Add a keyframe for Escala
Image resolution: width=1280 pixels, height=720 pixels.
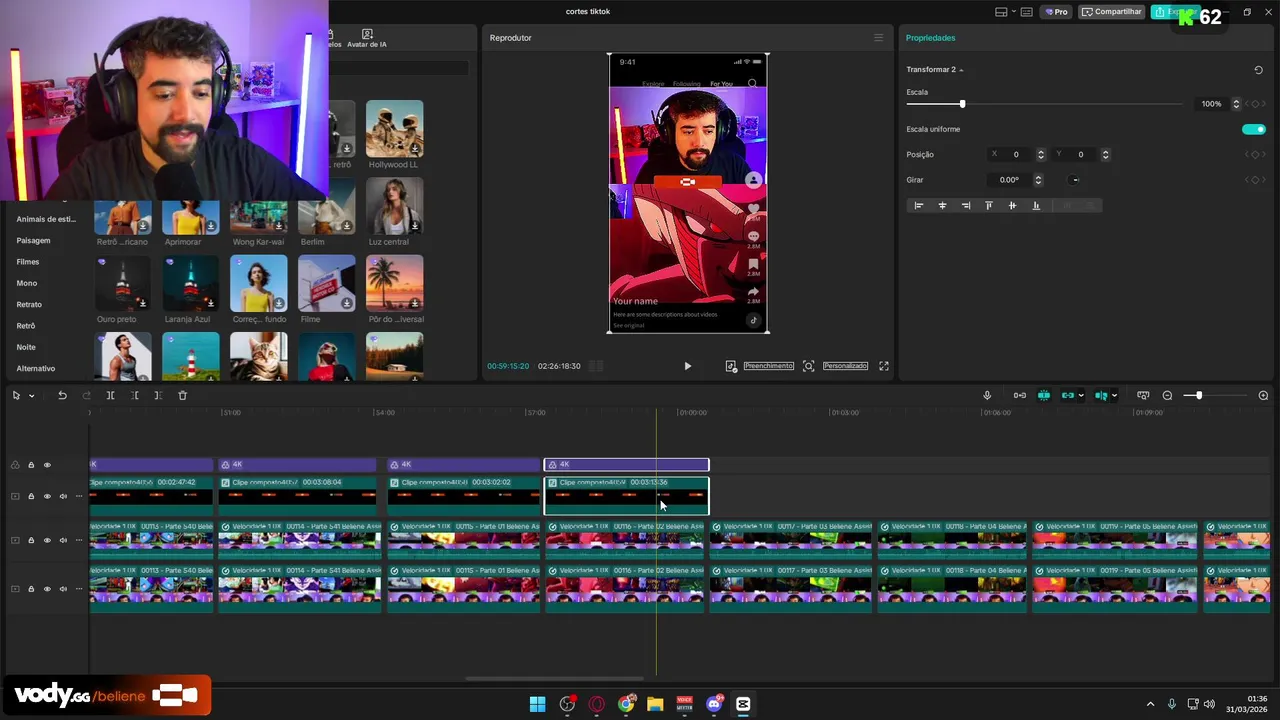pyautogui.click(x=1255, y=104)
